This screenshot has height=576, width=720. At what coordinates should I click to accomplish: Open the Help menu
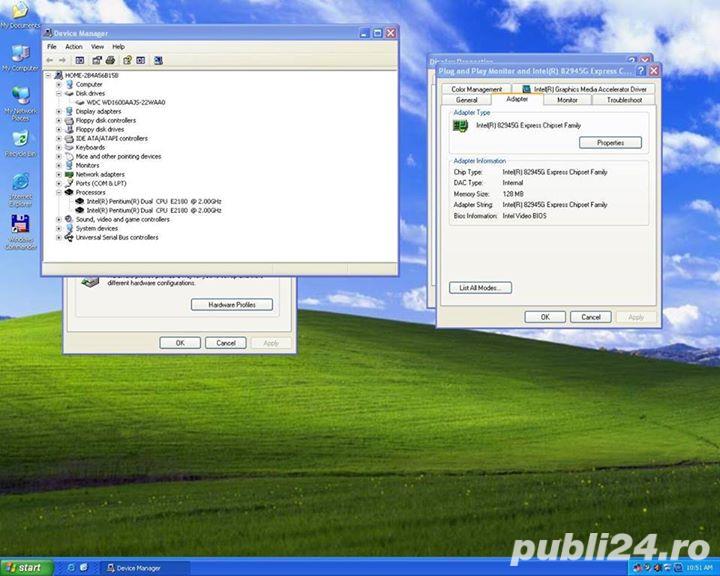pos(118,47)
